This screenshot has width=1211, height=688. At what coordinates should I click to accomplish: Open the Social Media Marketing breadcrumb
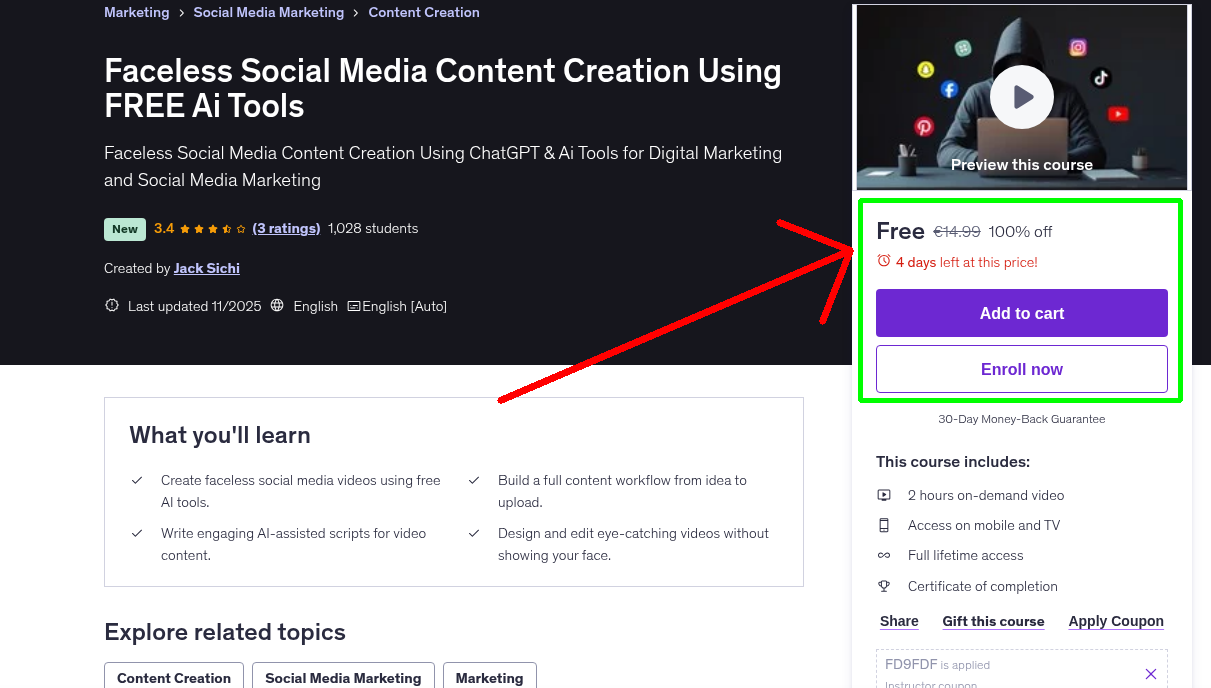click(268, 12)
